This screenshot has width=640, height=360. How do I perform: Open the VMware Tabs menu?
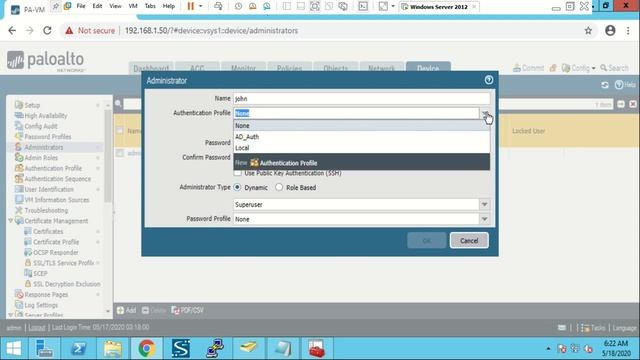point(150,6)
